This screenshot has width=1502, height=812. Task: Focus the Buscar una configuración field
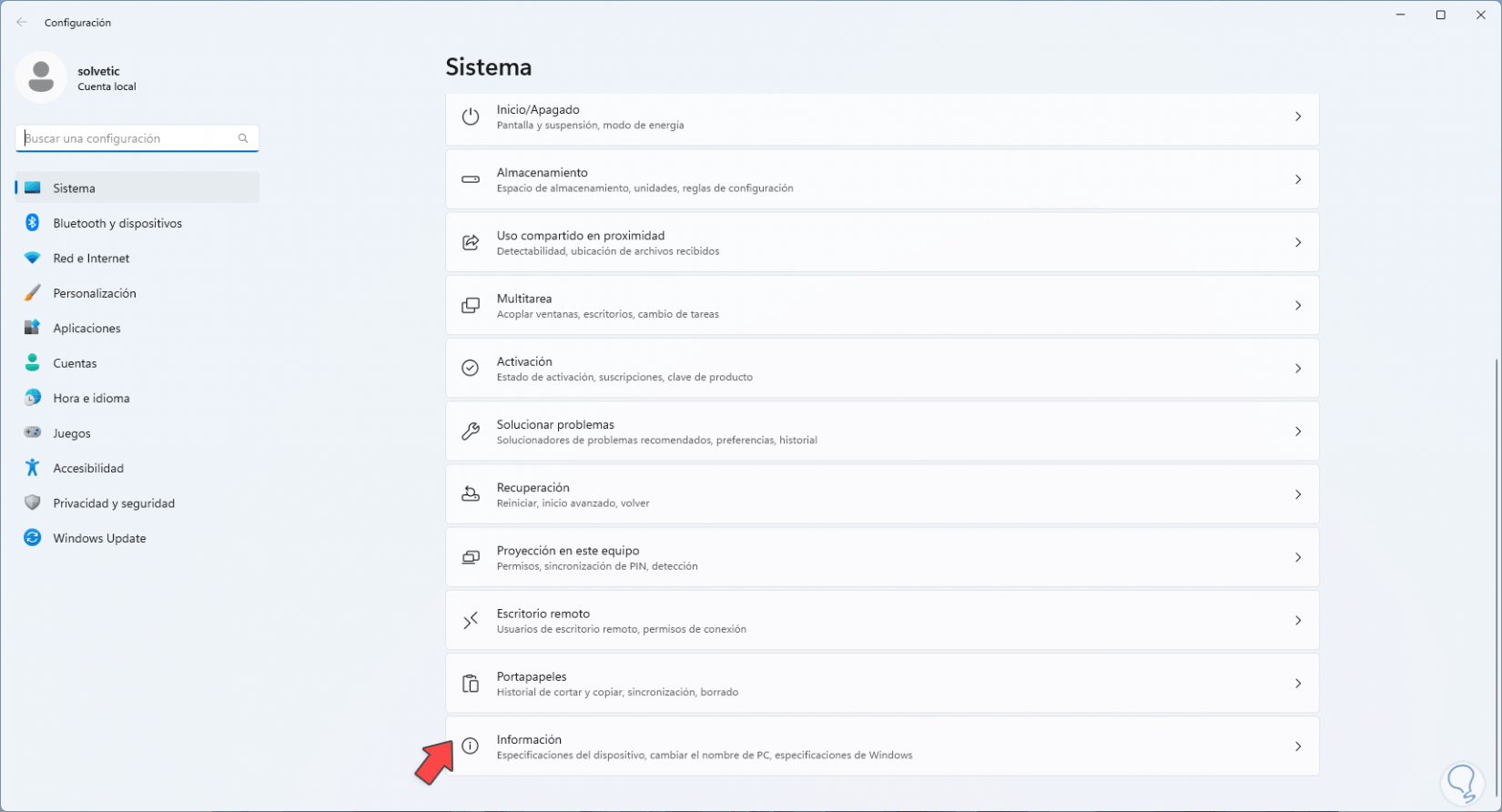(127, 138)
